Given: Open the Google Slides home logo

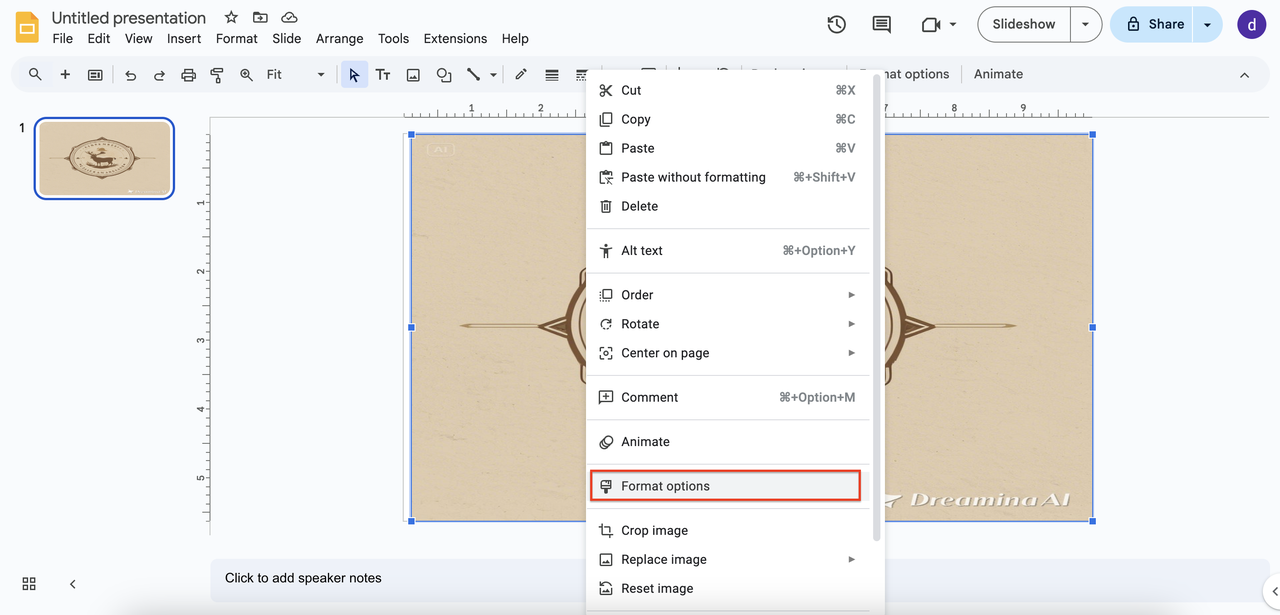Looking at the screenshot, I should [27, 27].
